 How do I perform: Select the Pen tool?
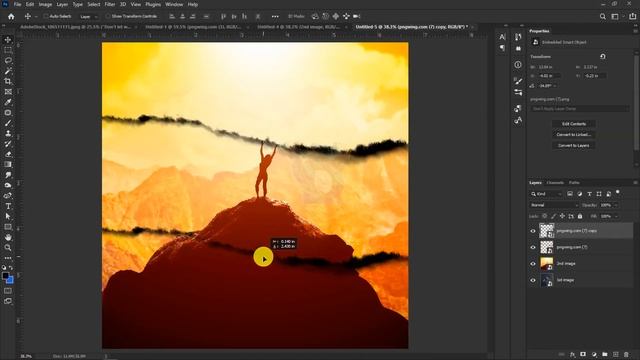tap(8, 196)
